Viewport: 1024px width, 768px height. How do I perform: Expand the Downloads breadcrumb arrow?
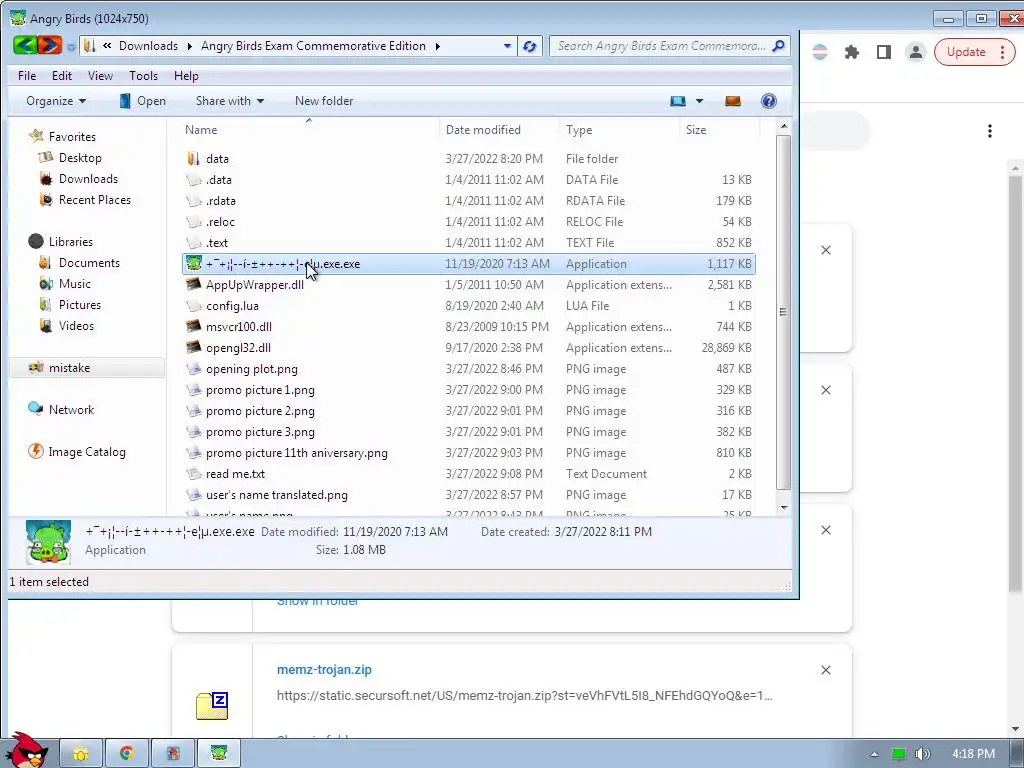[x=189, y=46]
